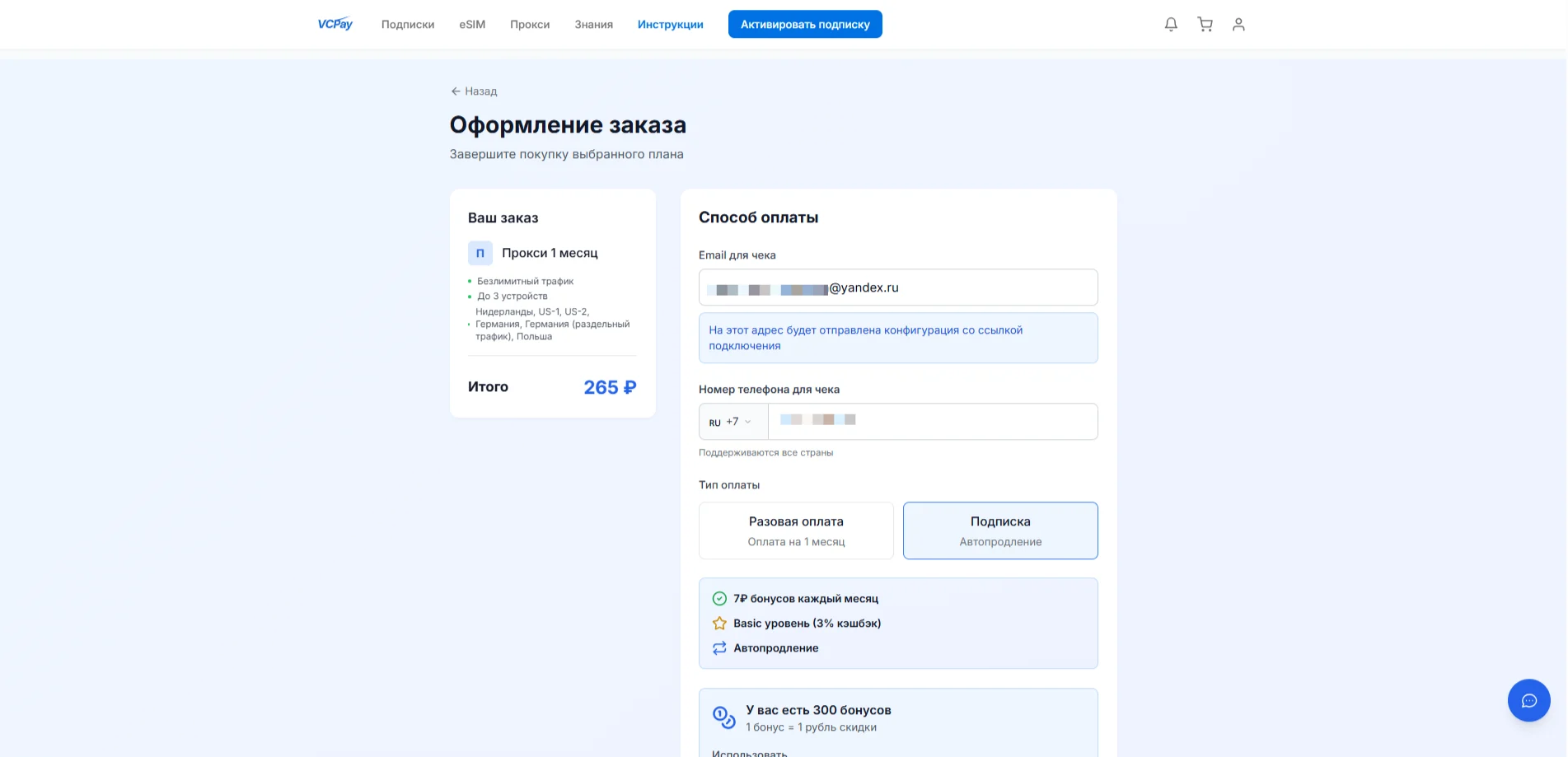The height and width of the screenshot is (757, 1568).
Task: Focus the Email для чека field
Action: click(x=898, y=287)
